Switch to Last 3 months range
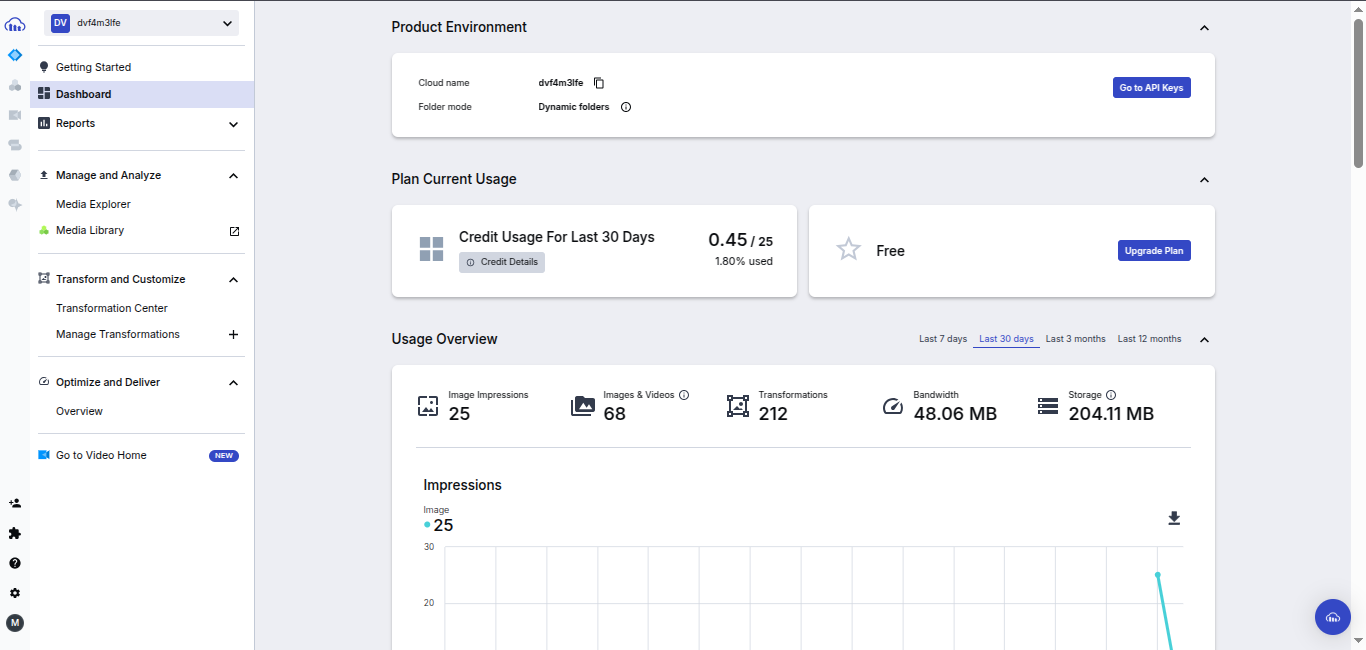Screen dimensions: 1366x650 point(1076,339)
